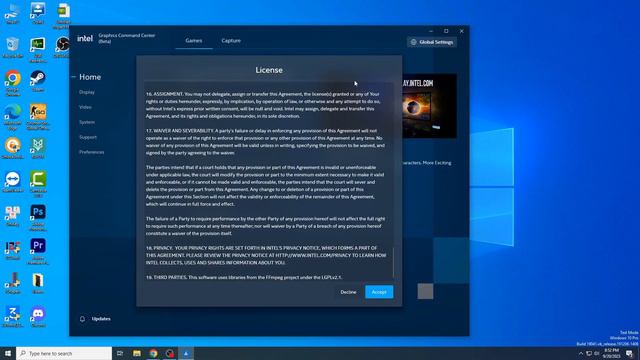Open Task View on the taskbar
The height and width of the screenshot is (360, 640).
(x=120, y=353)
